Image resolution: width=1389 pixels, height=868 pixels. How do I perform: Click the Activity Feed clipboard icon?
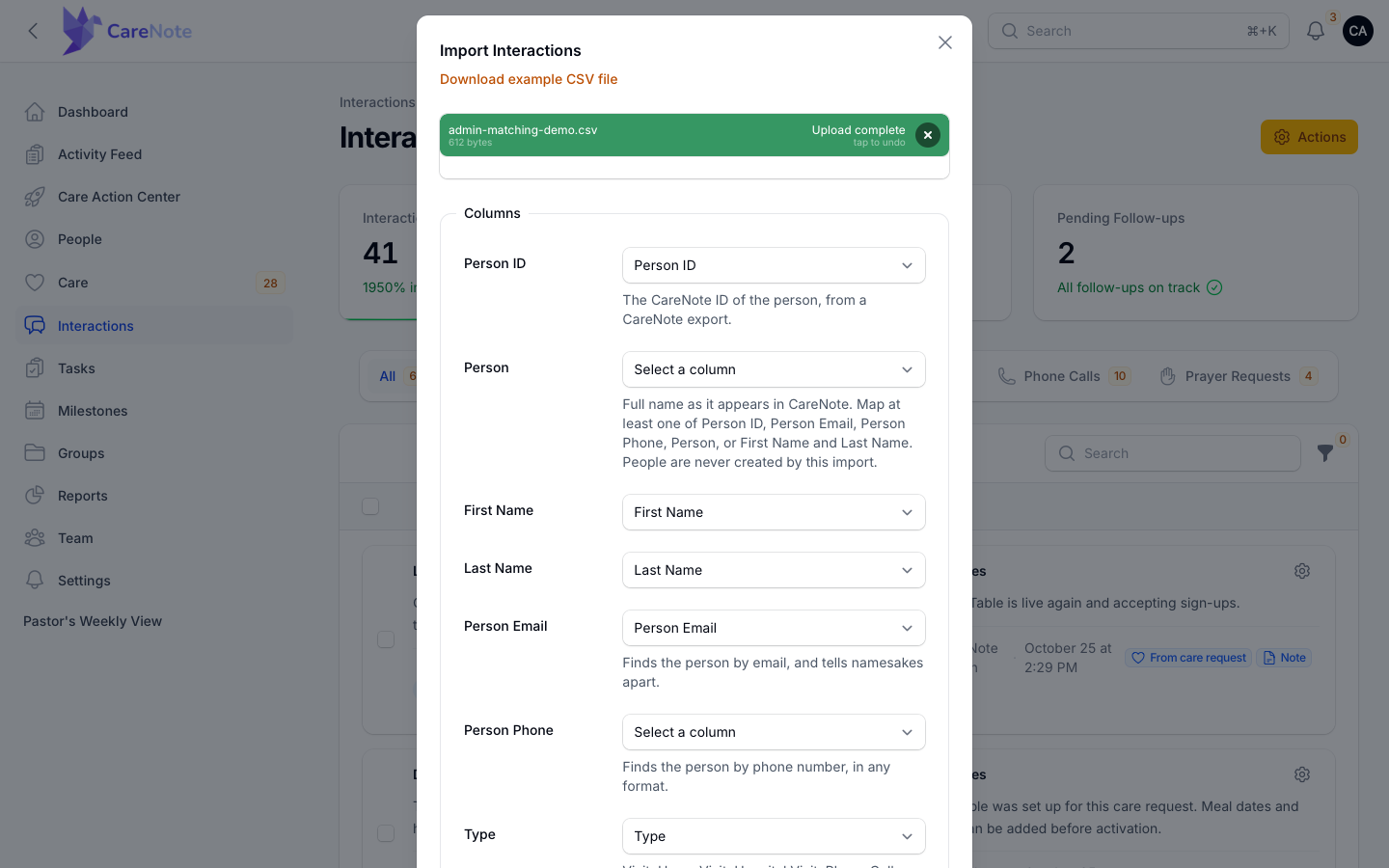35,154
